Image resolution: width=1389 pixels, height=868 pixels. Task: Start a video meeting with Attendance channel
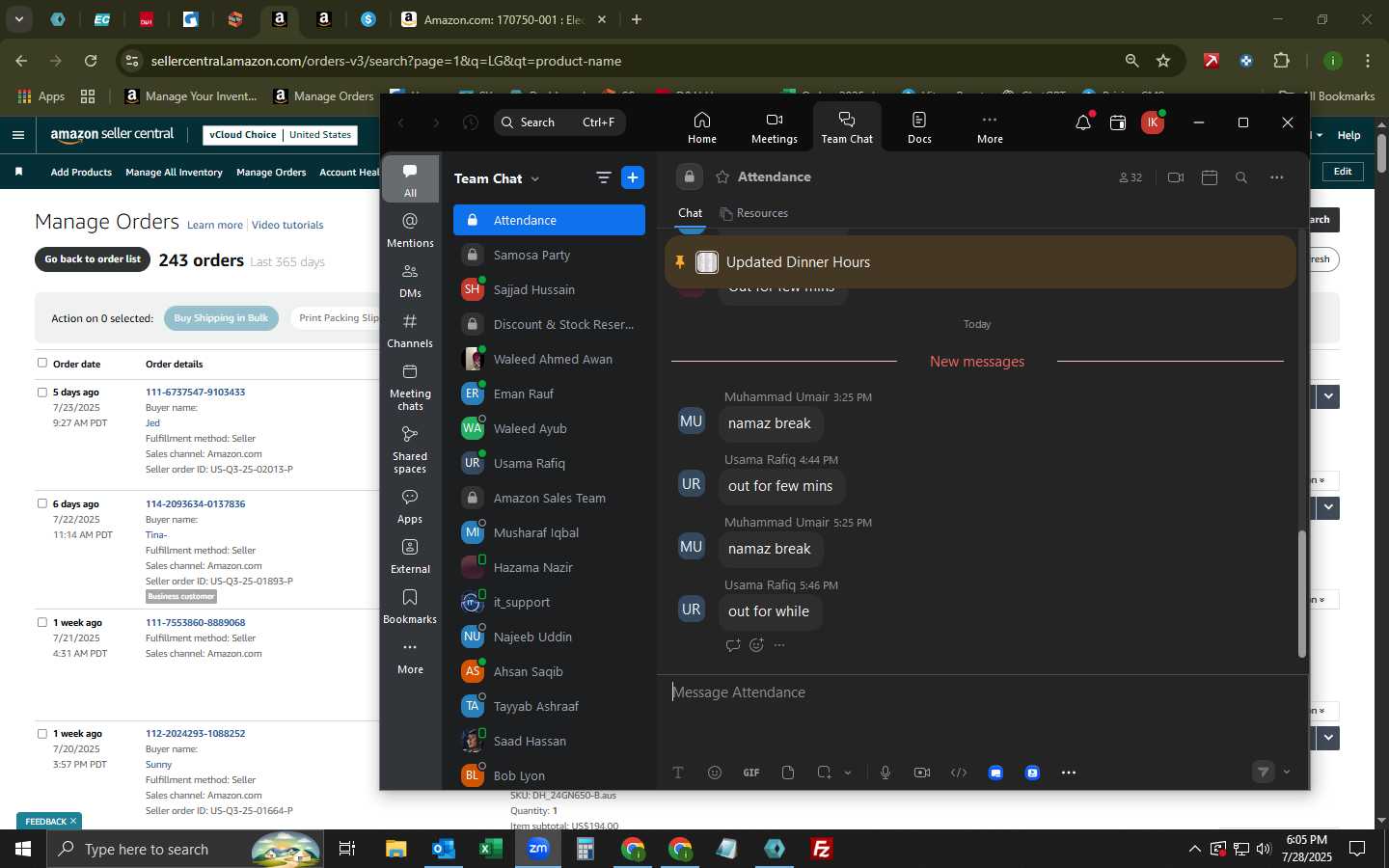[1175, 177]
